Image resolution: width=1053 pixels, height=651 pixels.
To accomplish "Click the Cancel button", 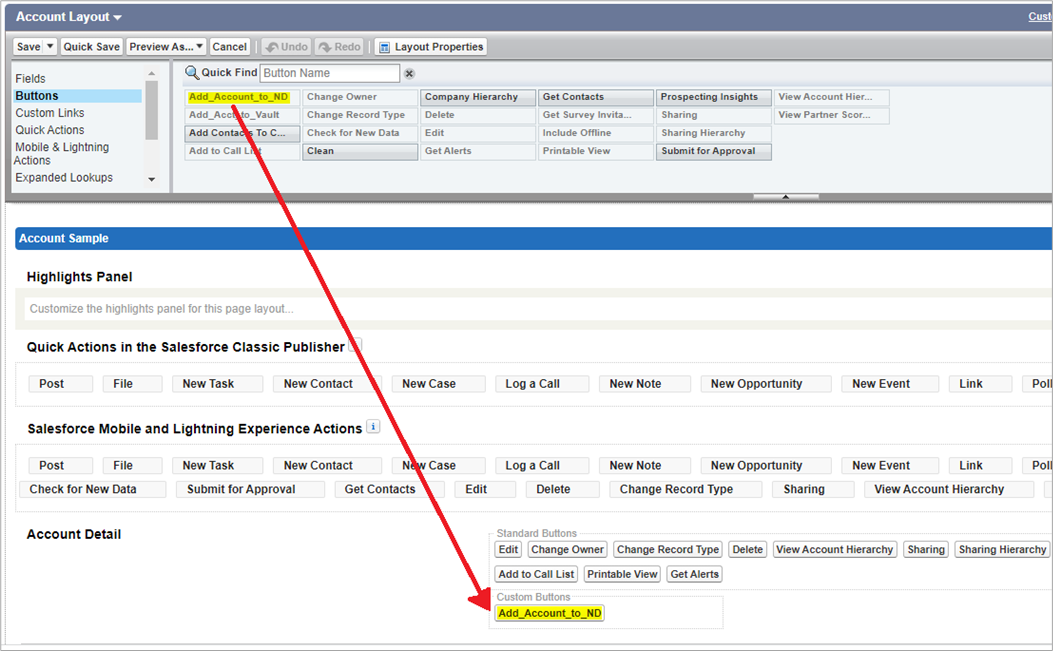I will pos(229,46).
